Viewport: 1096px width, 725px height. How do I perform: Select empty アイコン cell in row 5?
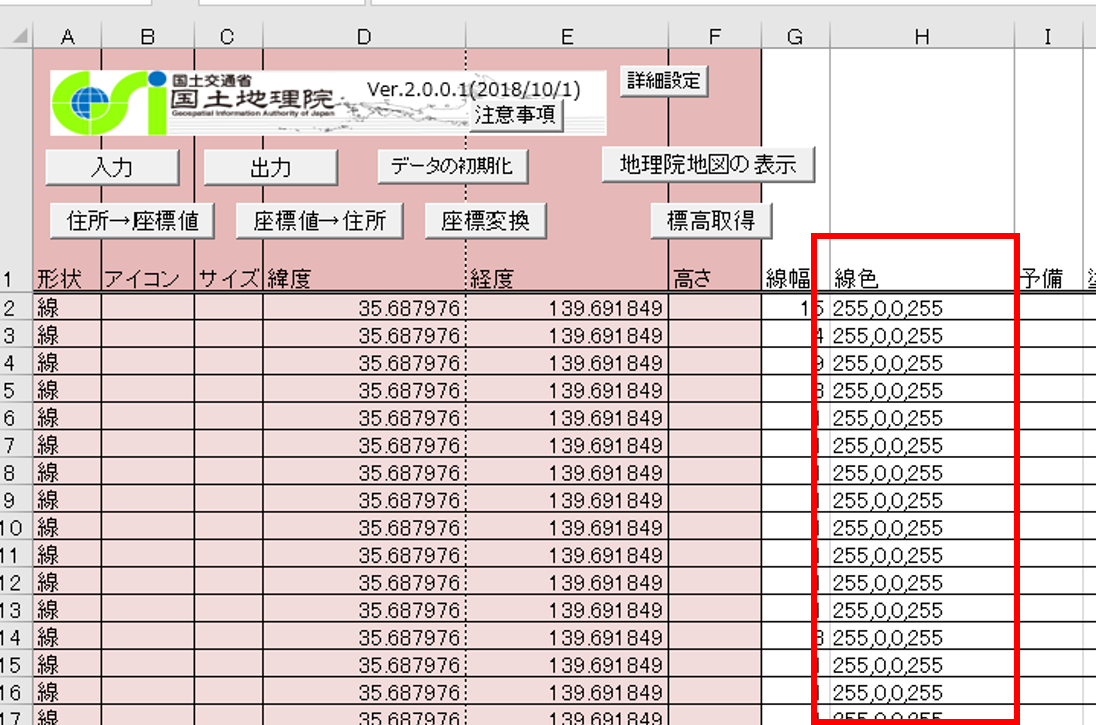(147, 389)
